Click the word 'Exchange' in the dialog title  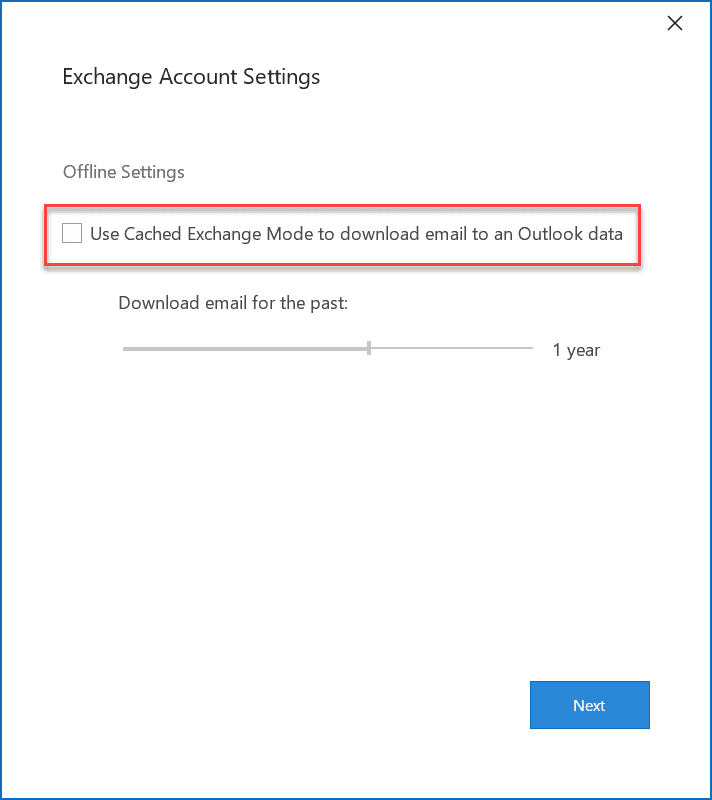103,76
